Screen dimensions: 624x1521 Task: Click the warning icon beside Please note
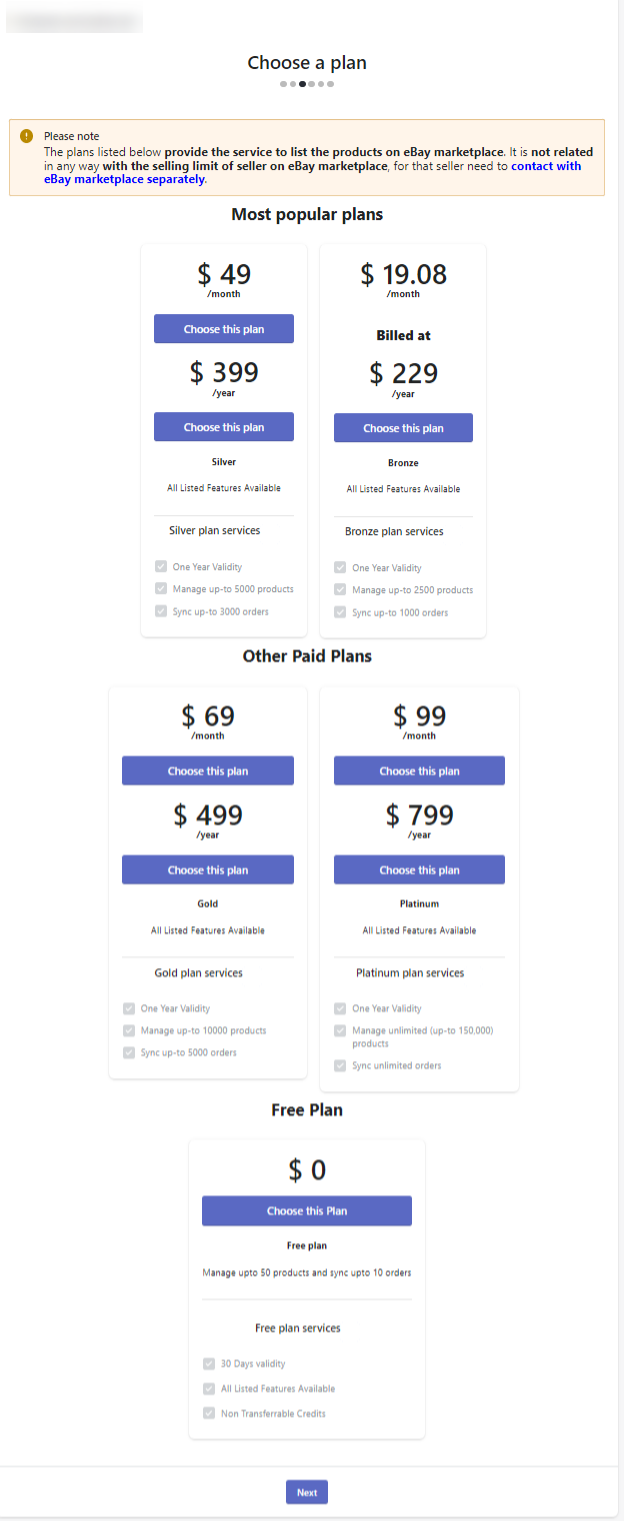click(x=26, y=136)
